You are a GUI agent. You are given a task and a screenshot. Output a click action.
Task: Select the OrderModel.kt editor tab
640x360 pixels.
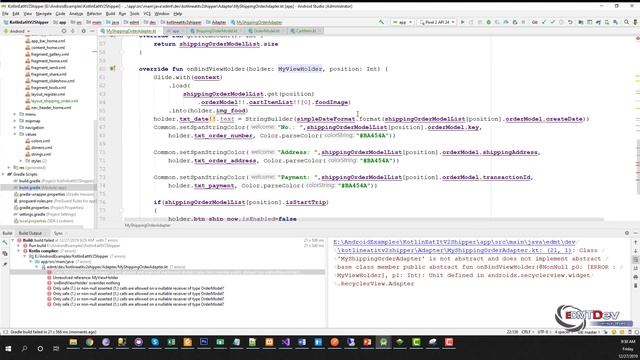267,31
